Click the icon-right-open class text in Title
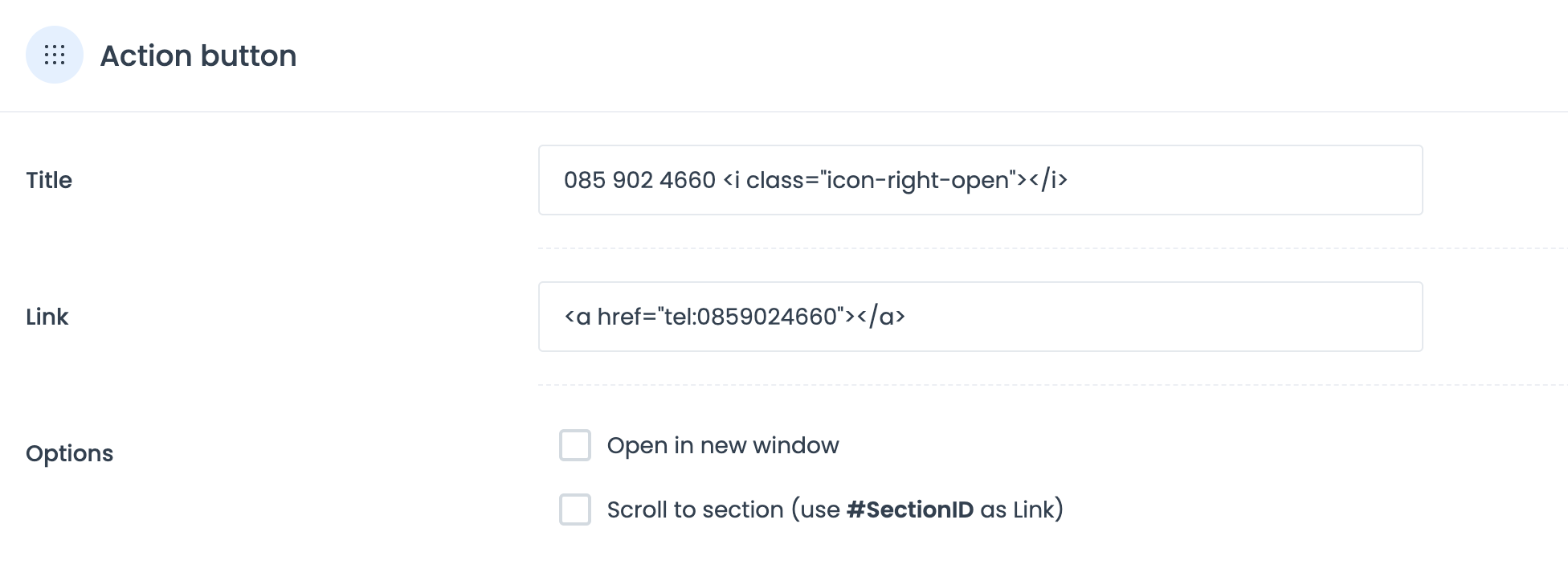 point(917,180)
